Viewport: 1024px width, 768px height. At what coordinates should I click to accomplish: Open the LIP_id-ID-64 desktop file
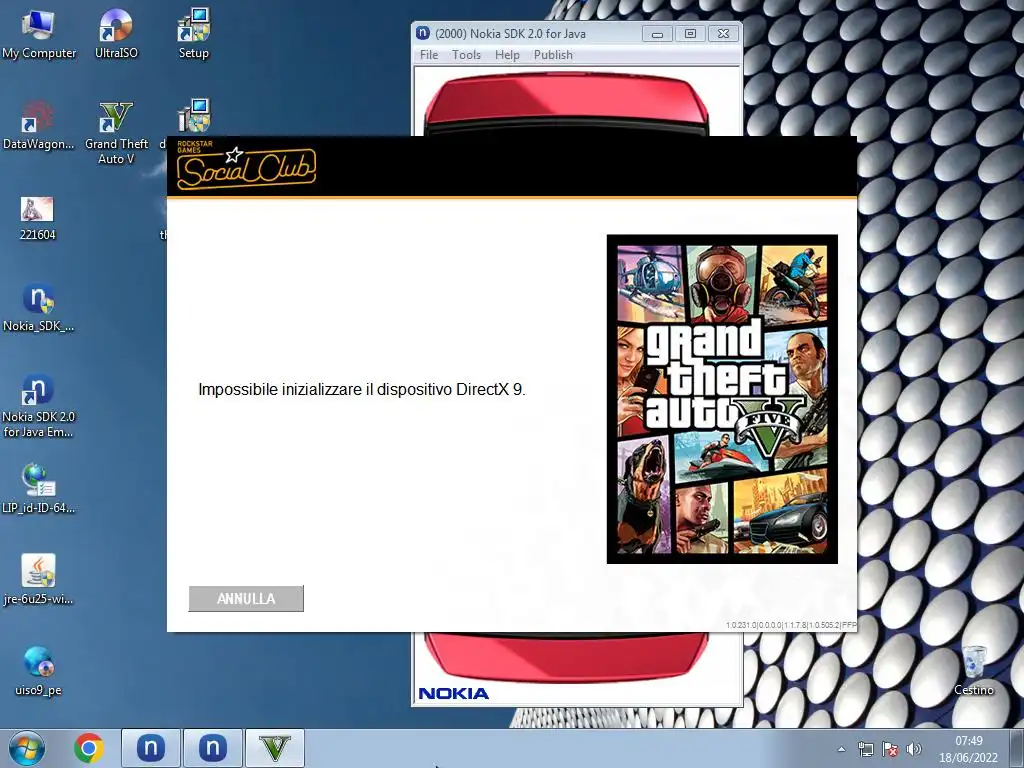(38, 489)
